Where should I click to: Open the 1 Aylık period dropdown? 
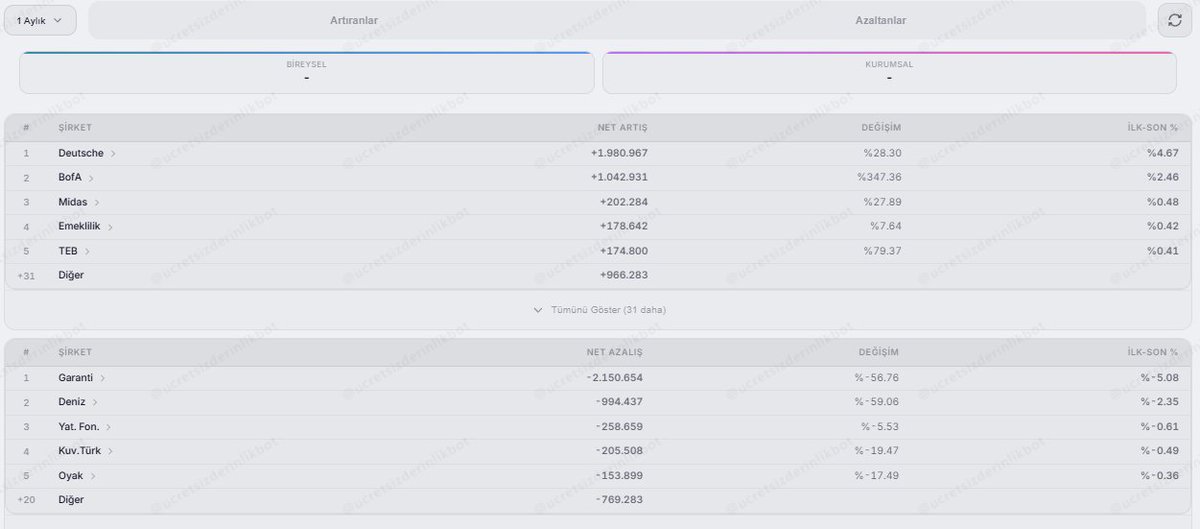coord(40,20)
